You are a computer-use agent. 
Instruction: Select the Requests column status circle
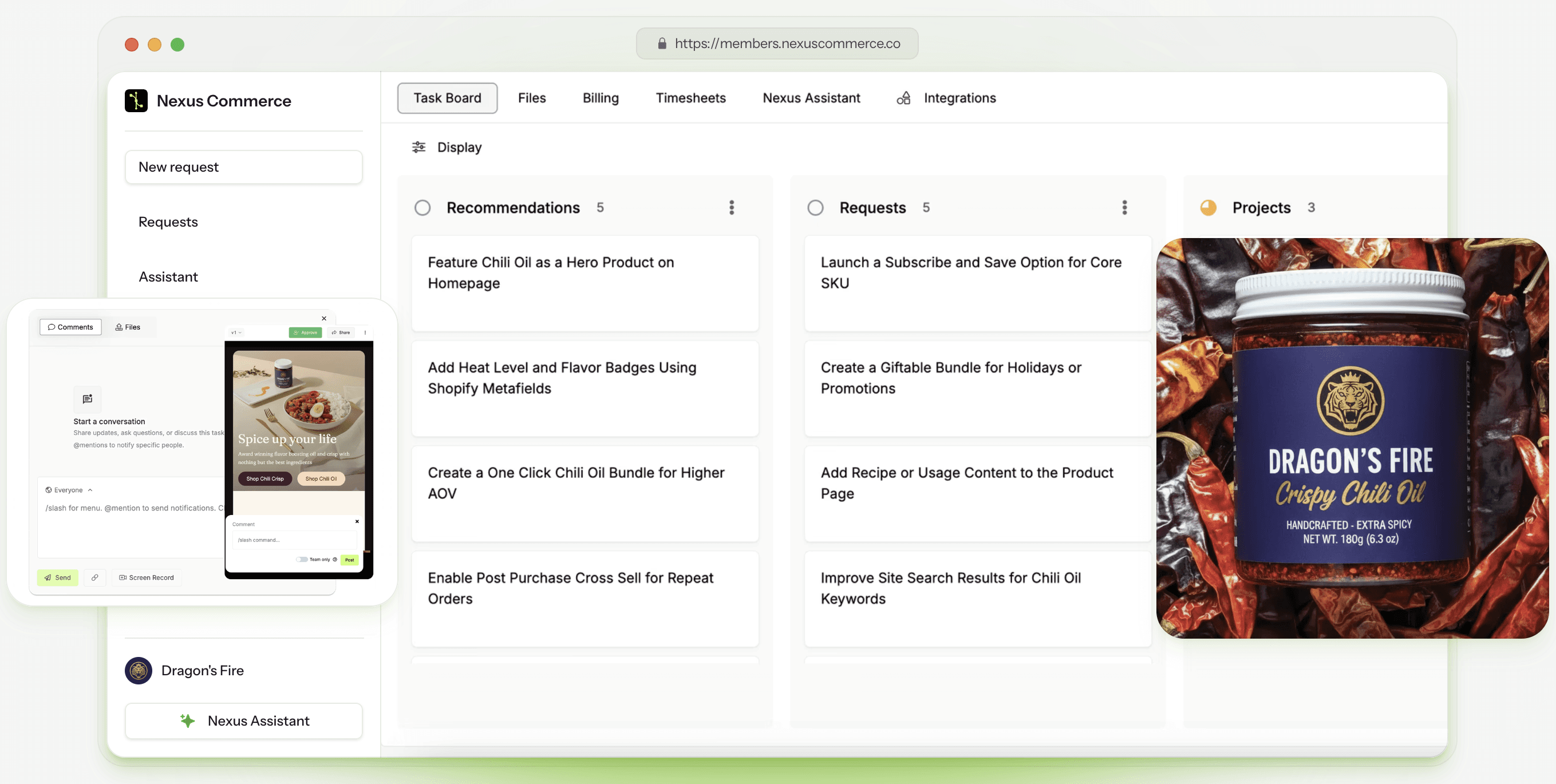tap(815, 208)
